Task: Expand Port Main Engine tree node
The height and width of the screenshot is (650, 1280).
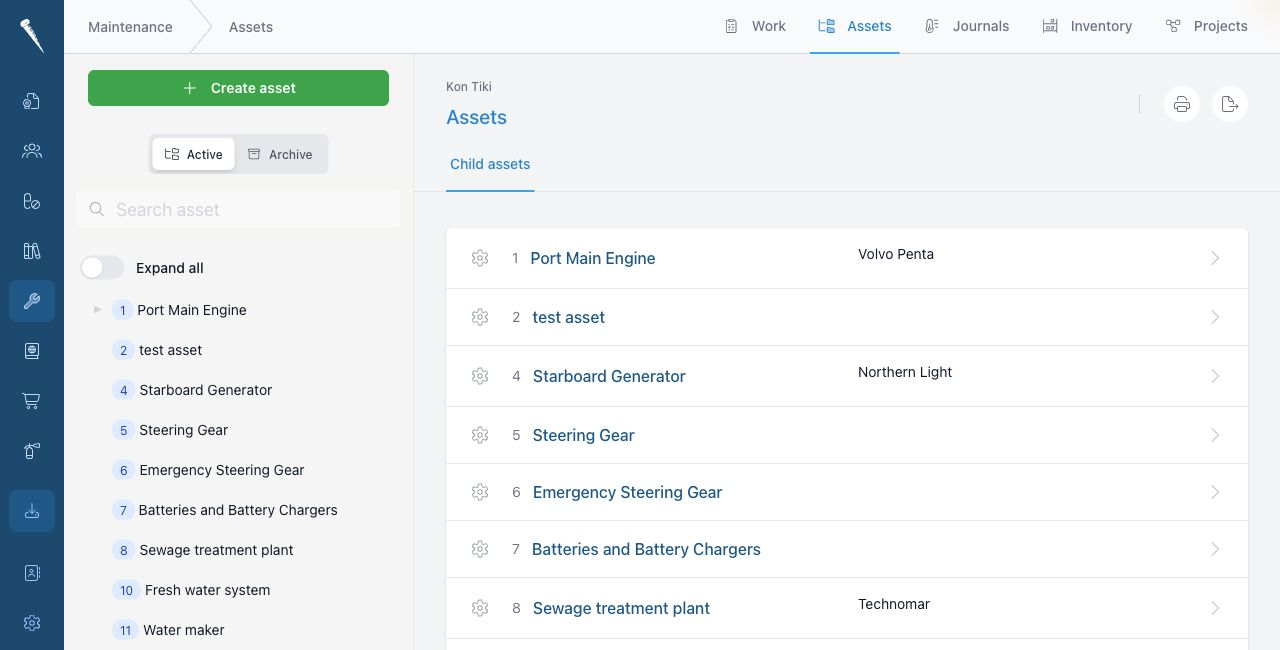Action: [x=97, y=310]
